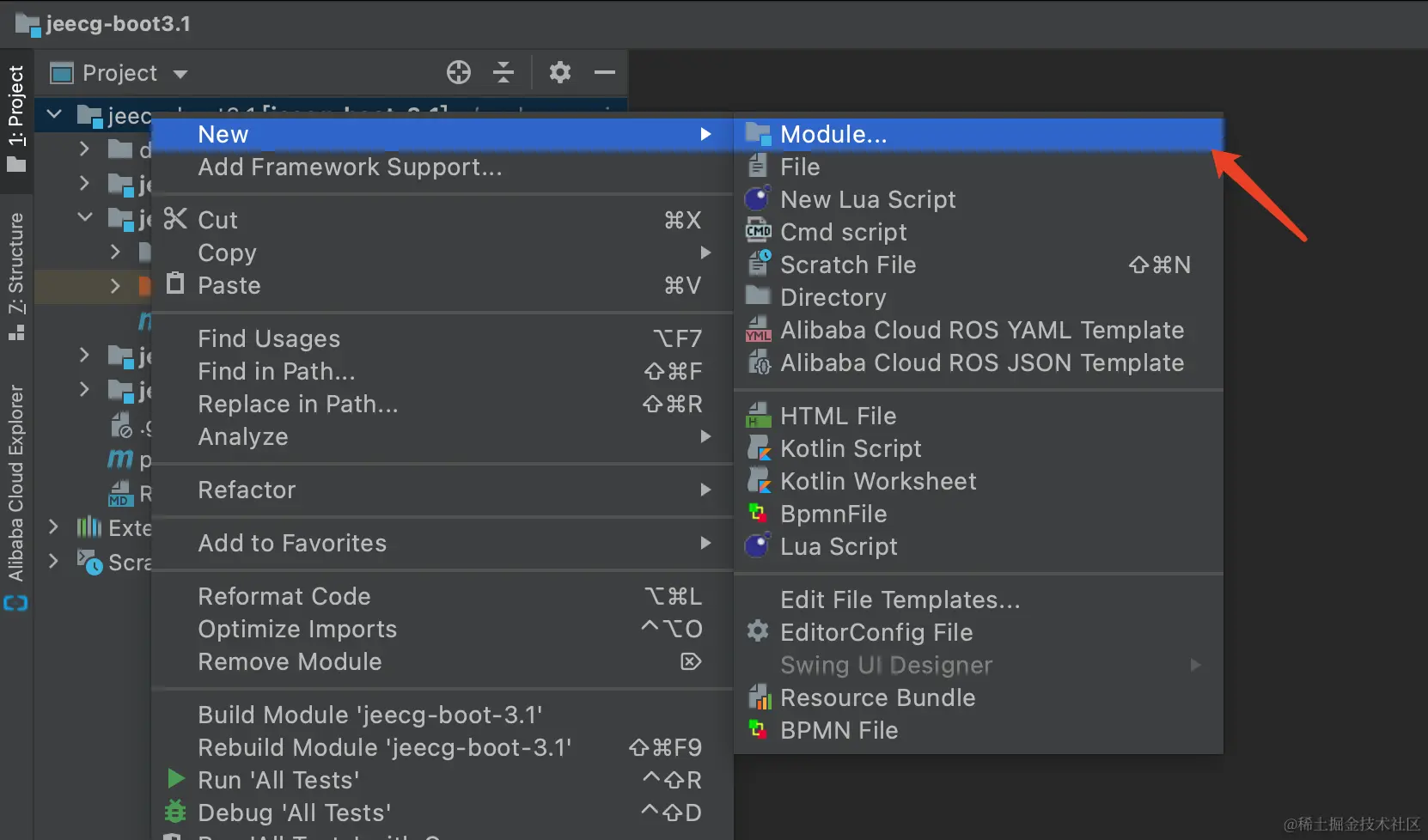Screen dimensions: 1428x840
Task: Collapse the jeecg-boot root tree node
Action: (54, 114)
